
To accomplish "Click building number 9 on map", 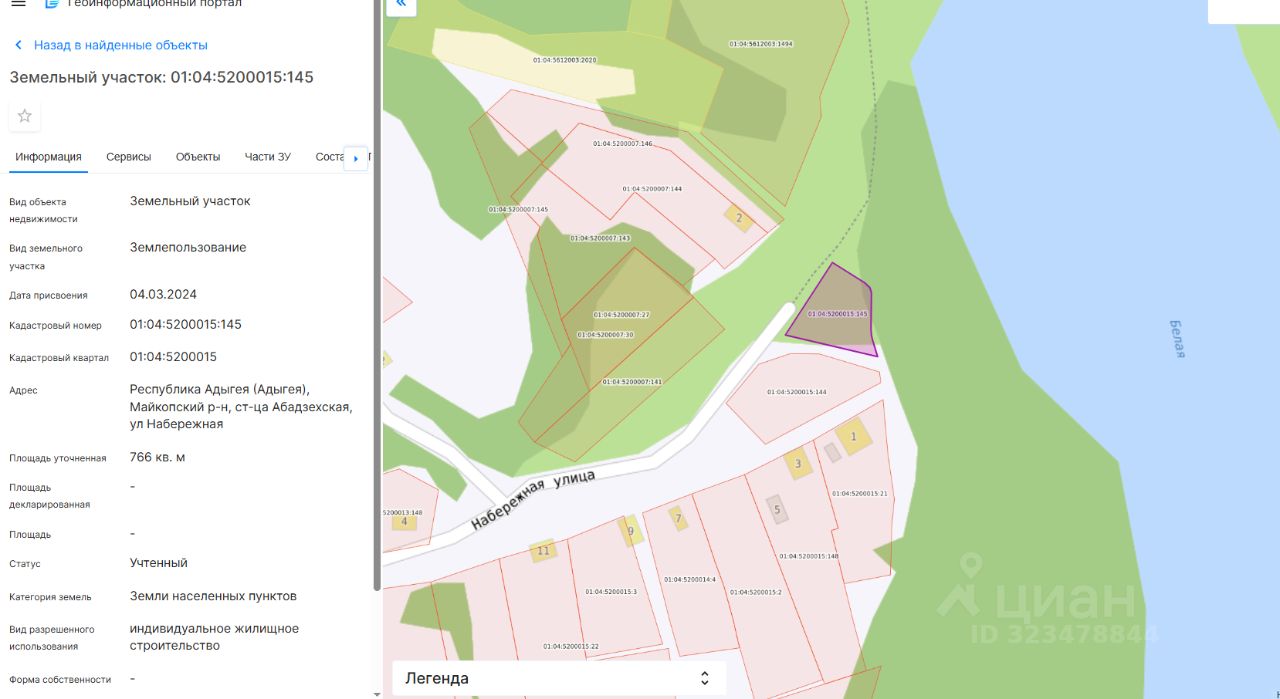I will 630,530.
